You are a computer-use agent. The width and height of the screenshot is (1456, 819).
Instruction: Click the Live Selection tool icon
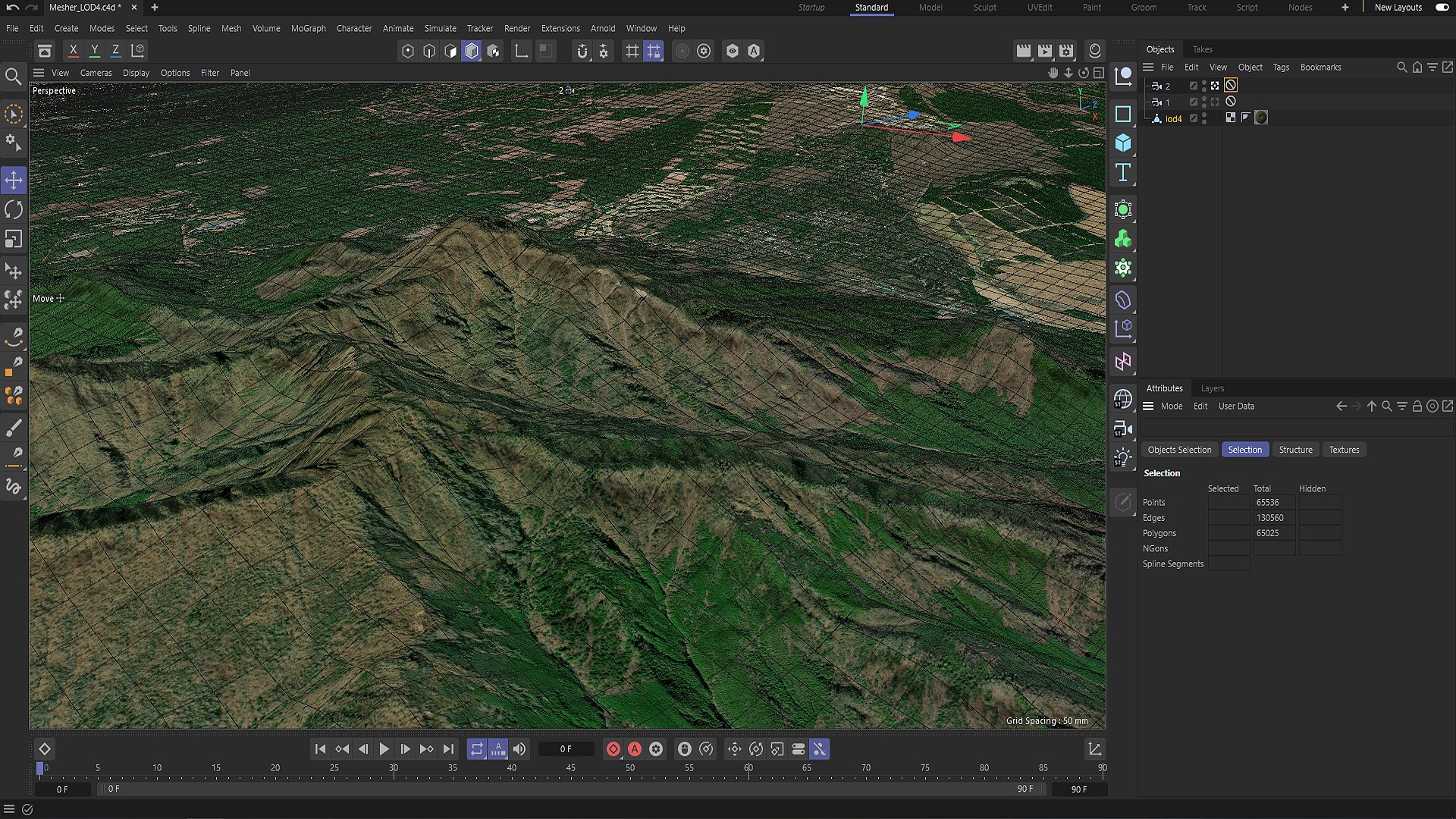[x=14, y=115]
